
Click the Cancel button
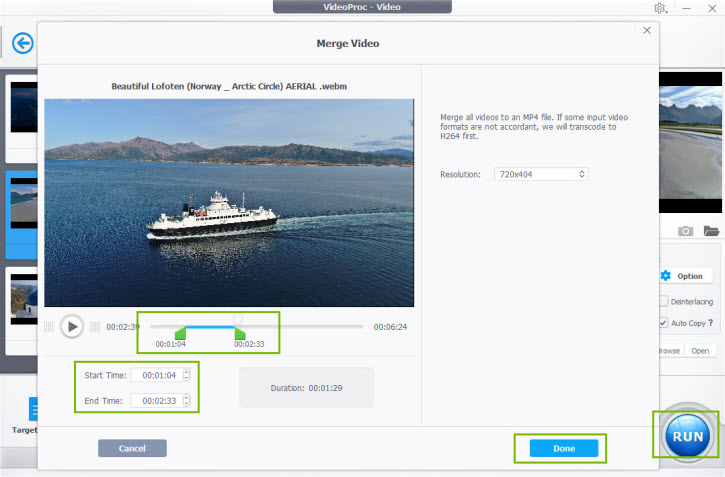[132, 448]
